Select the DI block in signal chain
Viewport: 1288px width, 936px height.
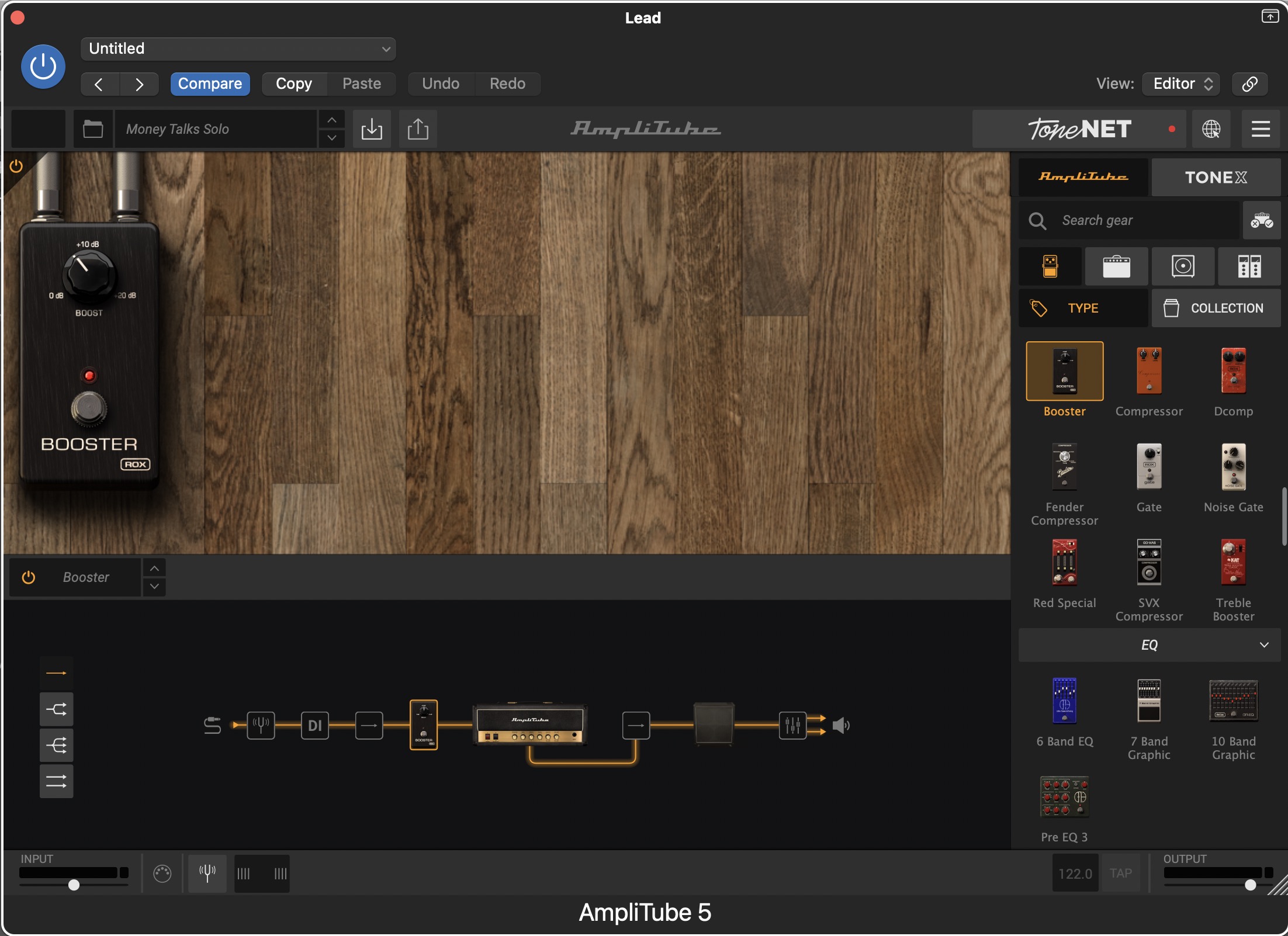pyautogui.click(x=314, y=725)
